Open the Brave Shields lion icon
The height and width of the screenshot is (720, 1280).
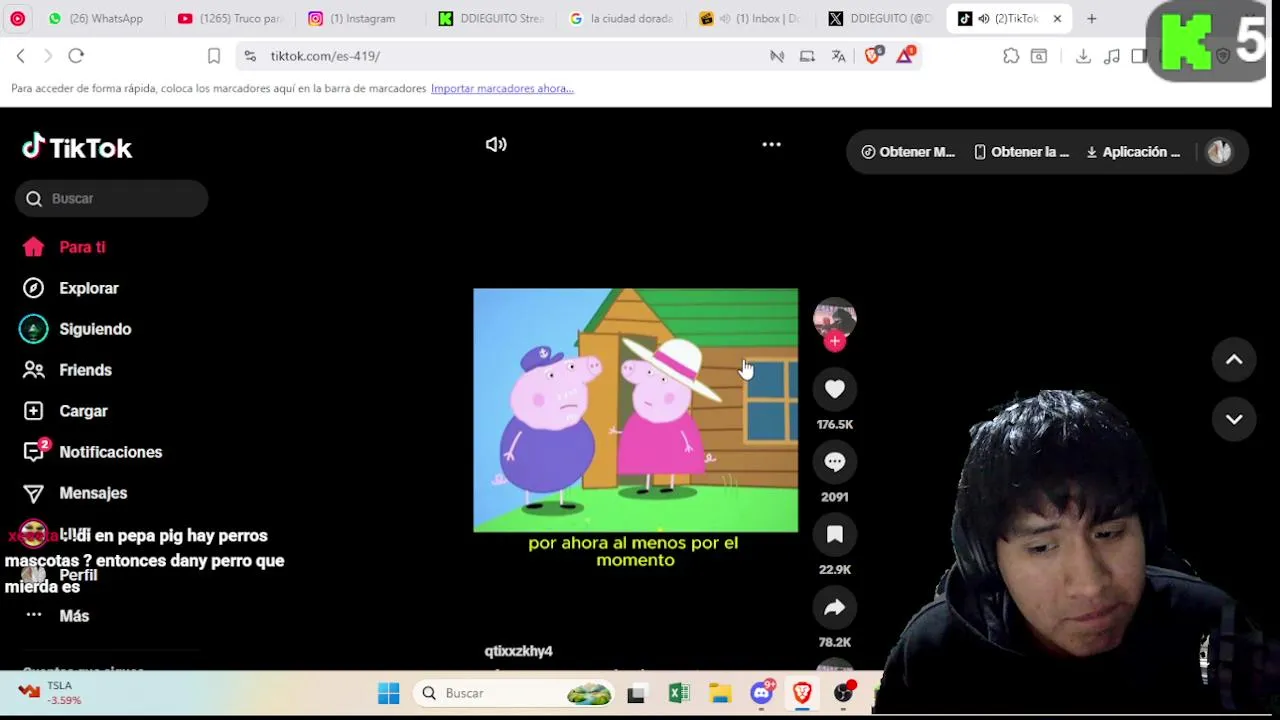point(872,56)
